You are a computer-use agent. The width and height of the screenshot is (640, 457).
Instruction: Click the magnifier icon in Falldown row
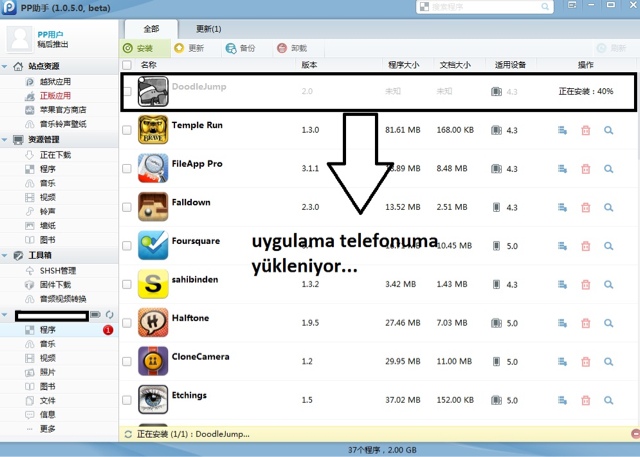tap(608, 207)
